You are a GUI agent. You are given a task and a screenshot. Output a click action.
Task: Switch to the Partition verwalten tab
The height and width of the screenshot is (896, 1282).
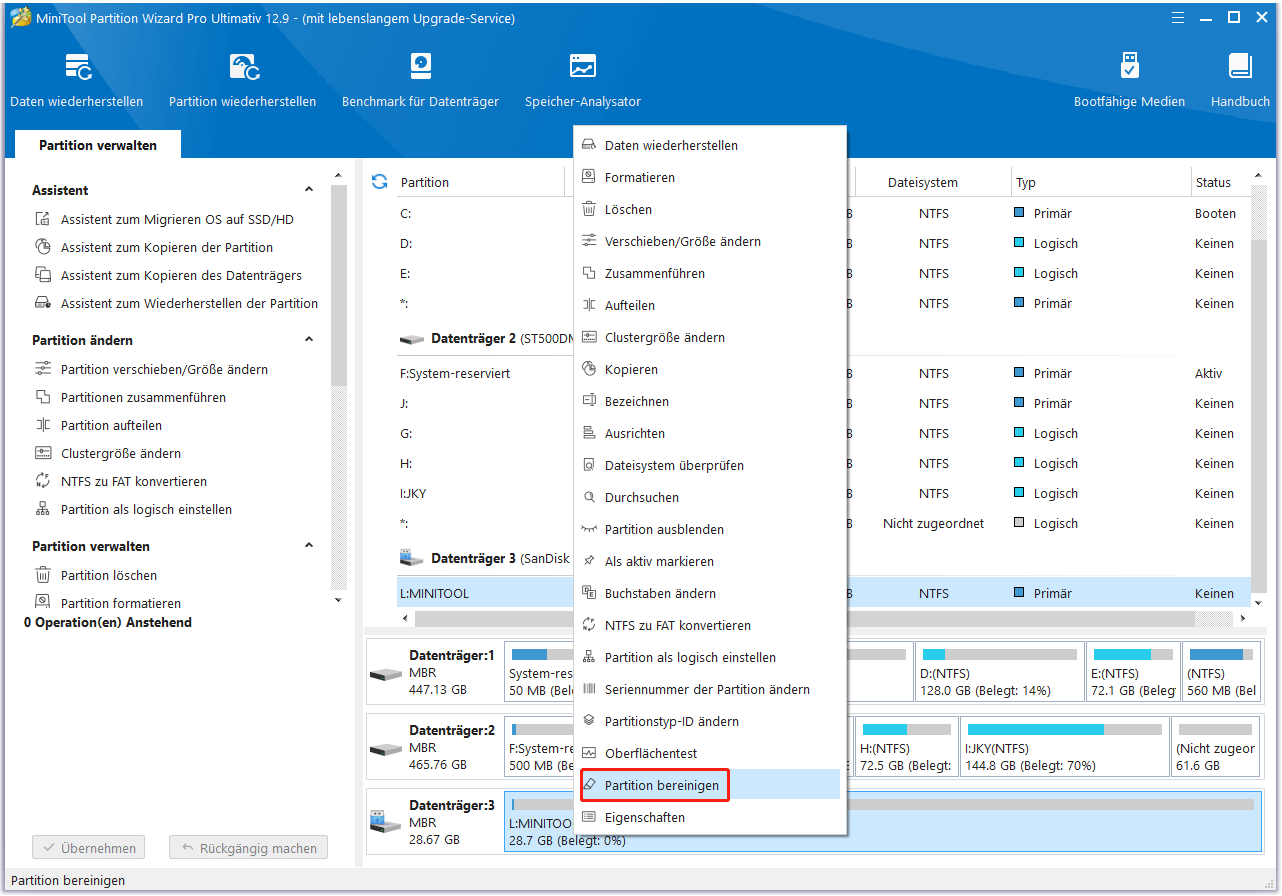point(98,145)
